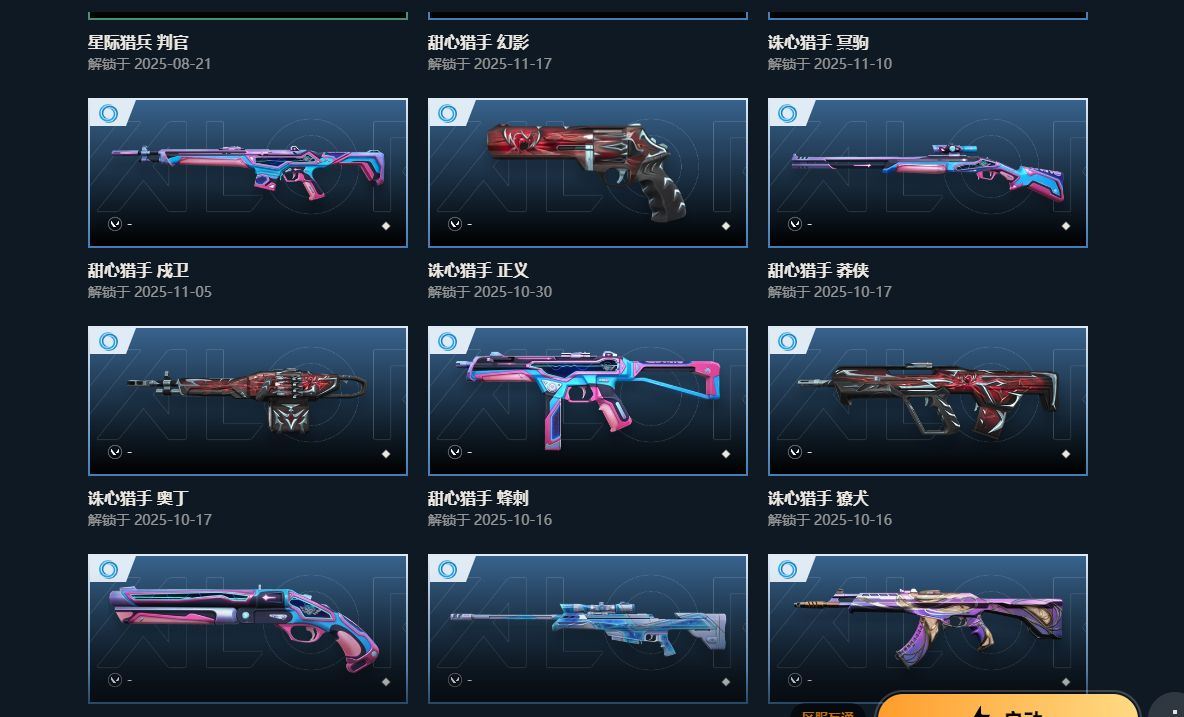Click the circle badge on 蜂刺 SMG card
This screenshot has width=1184, height=717.
point(448,342)
